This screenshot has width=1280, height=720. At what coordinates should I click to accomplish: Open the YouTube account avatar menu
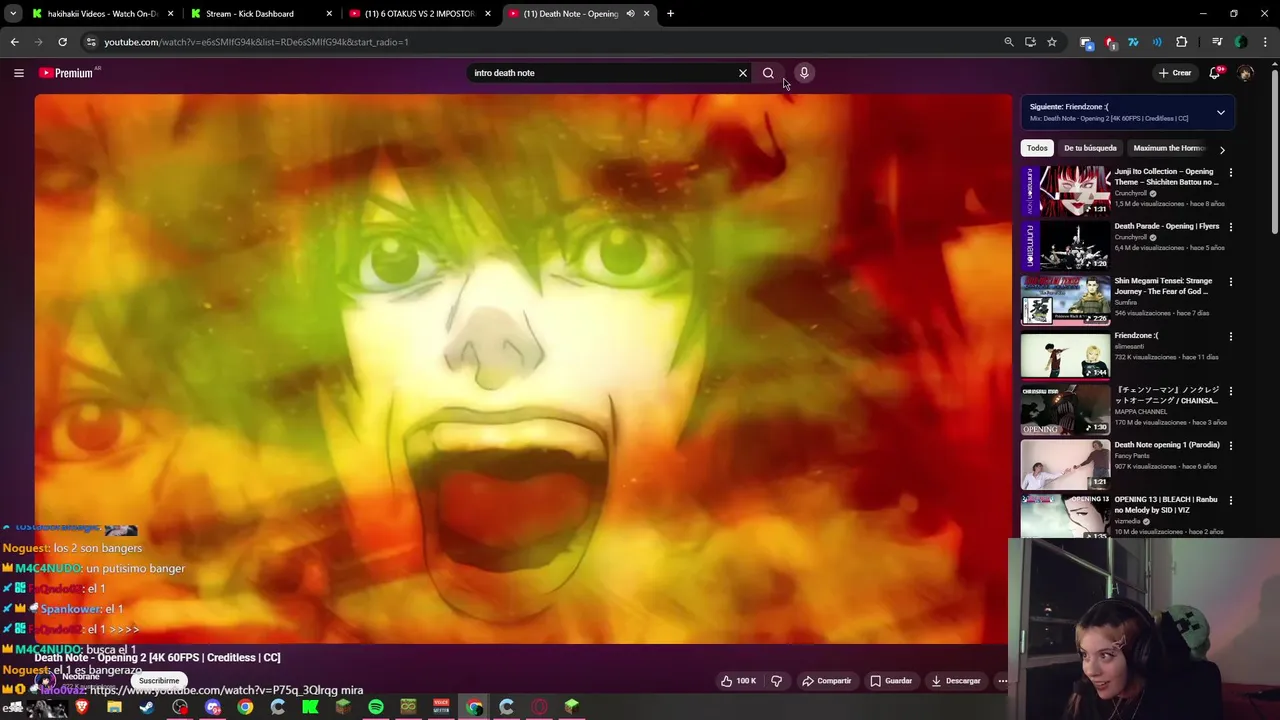pos(1245,73)
